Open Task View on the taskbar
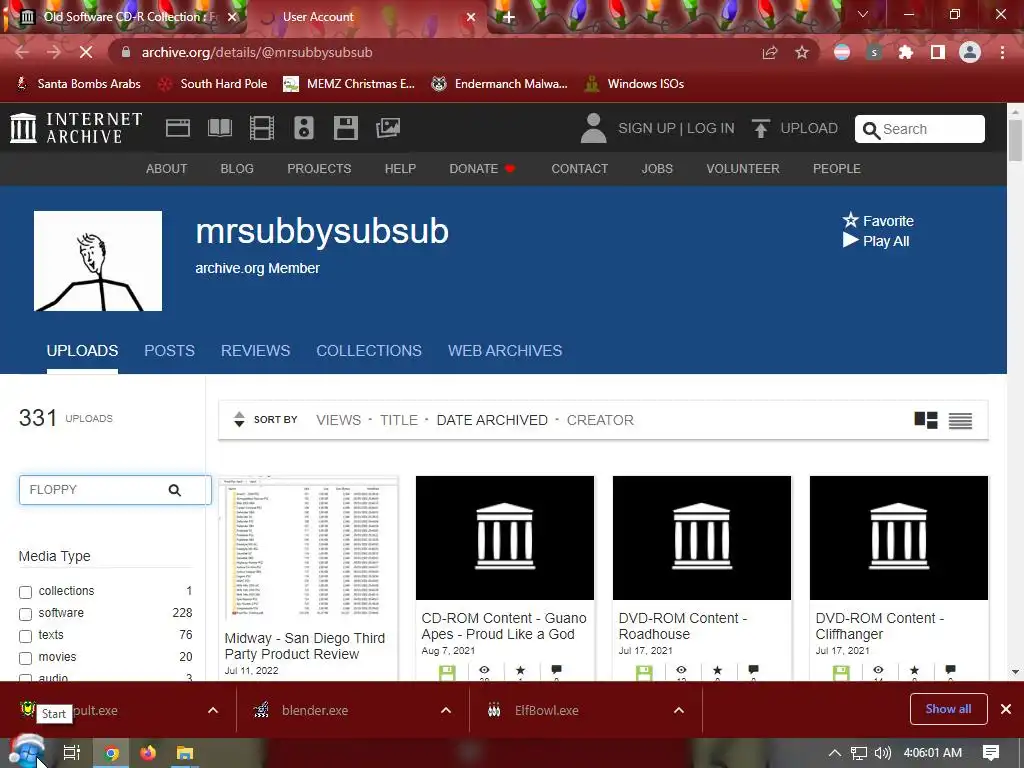Viewport: 1024px width, 768px height. point(72,753)
